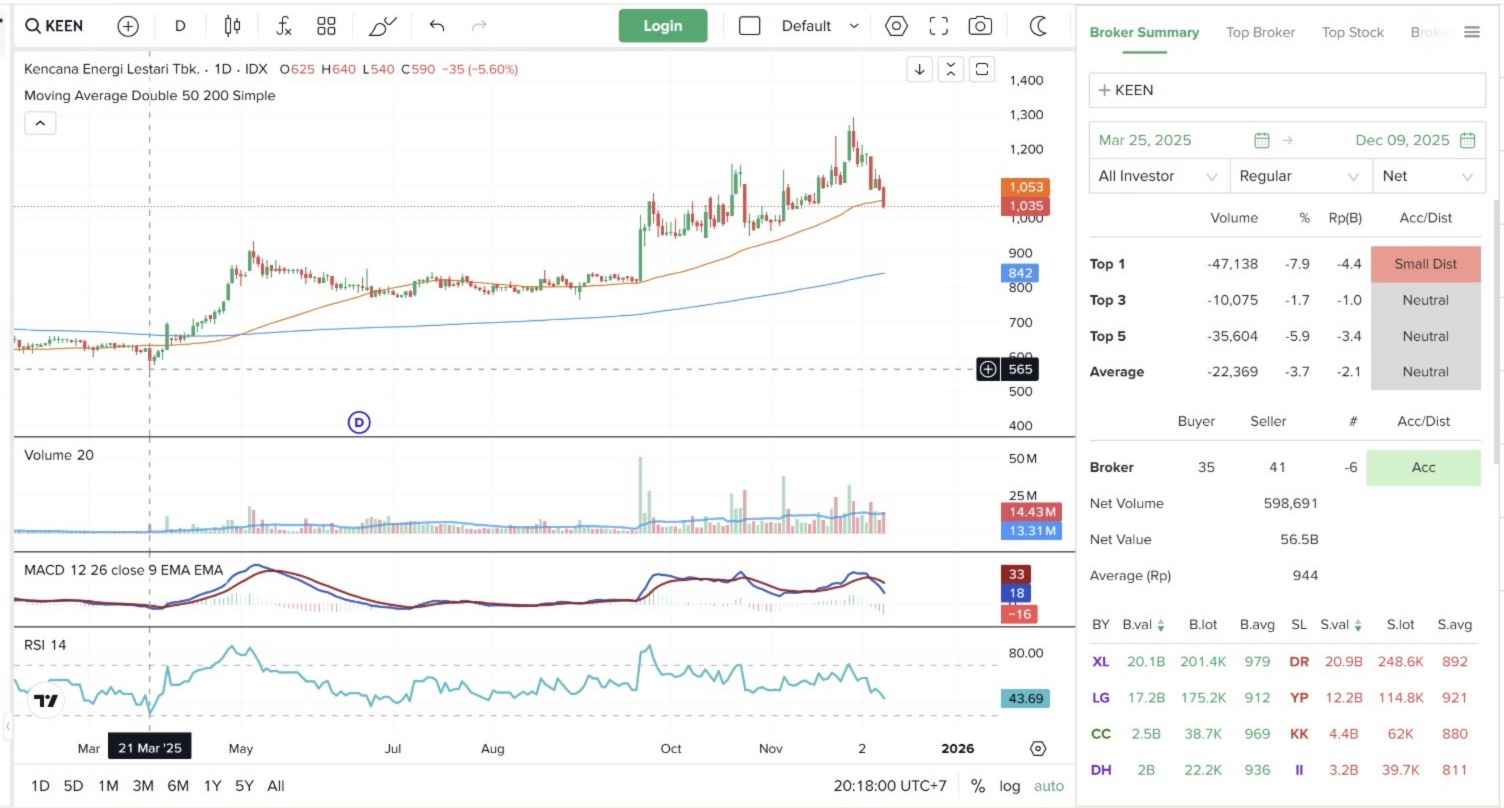Switch to the Top Broker tab
This screenshot has height=808, width=1504.
tap(1260, 32)
